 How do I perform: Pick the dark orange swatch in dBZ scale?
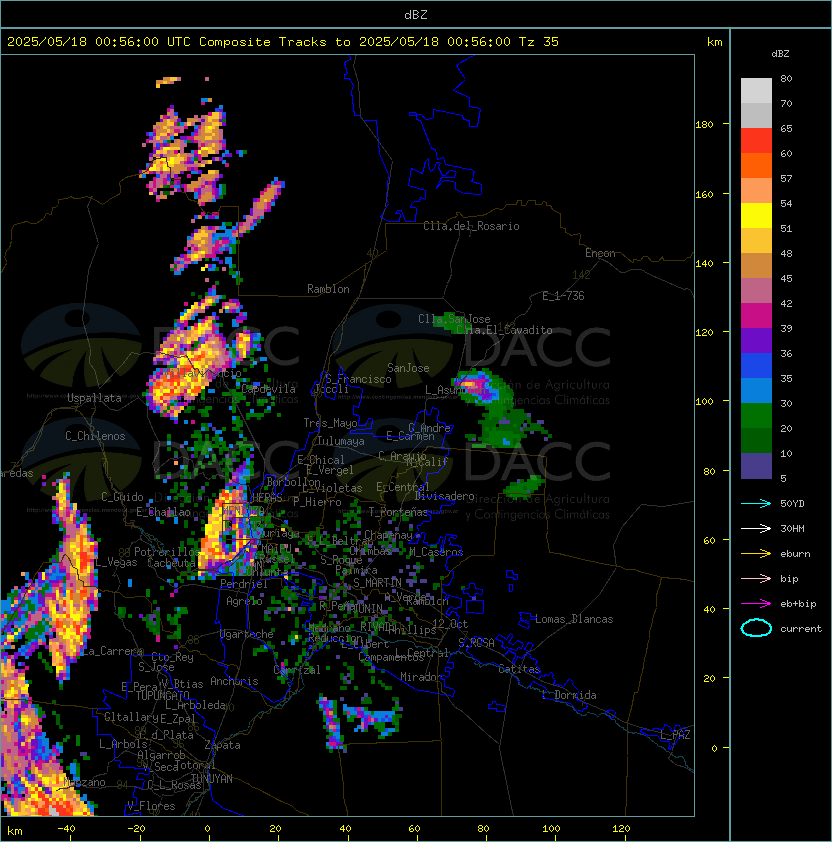point(756,165)
